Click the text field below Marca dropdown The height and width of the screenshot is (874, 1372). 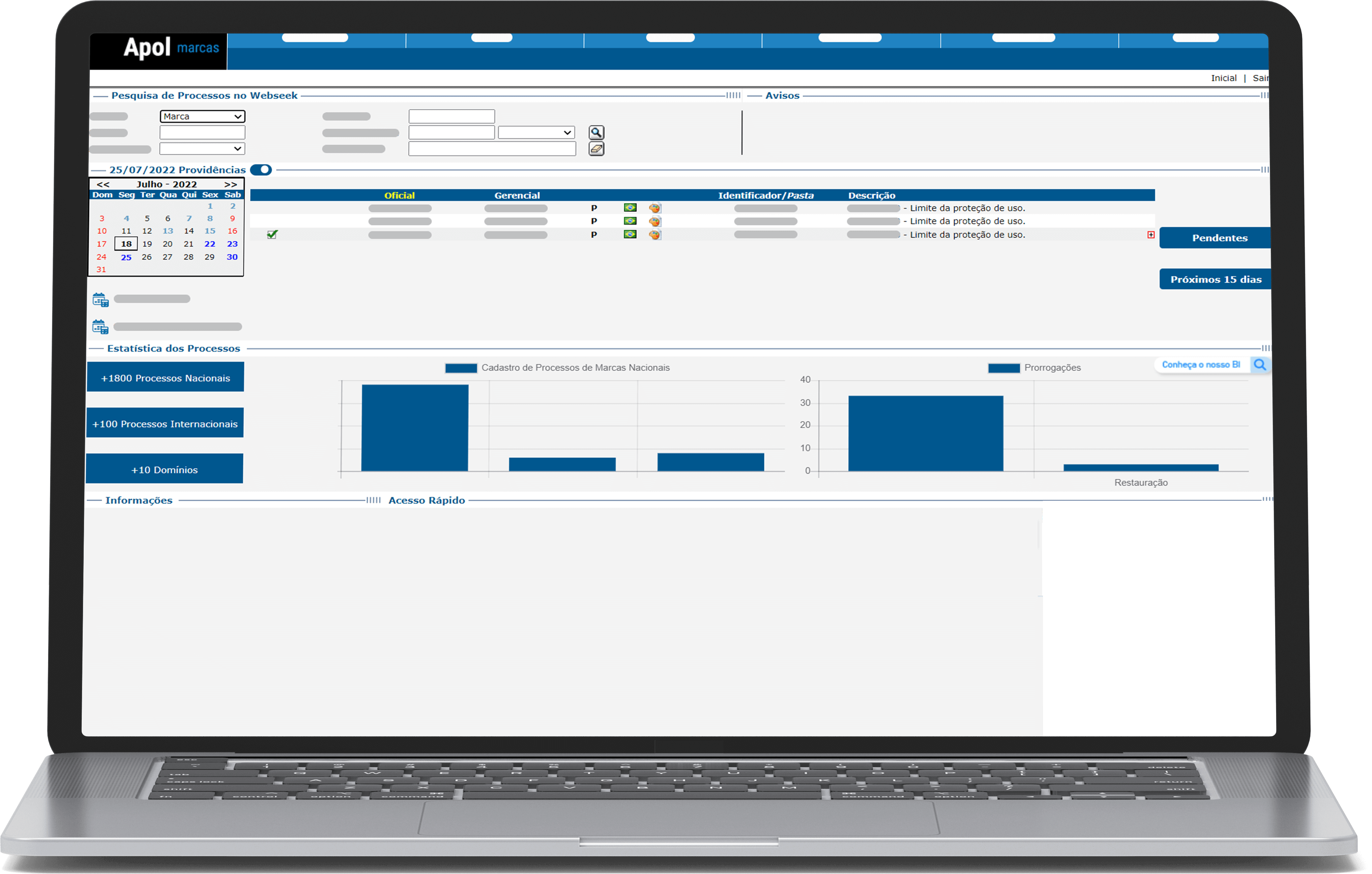[202, 133]
